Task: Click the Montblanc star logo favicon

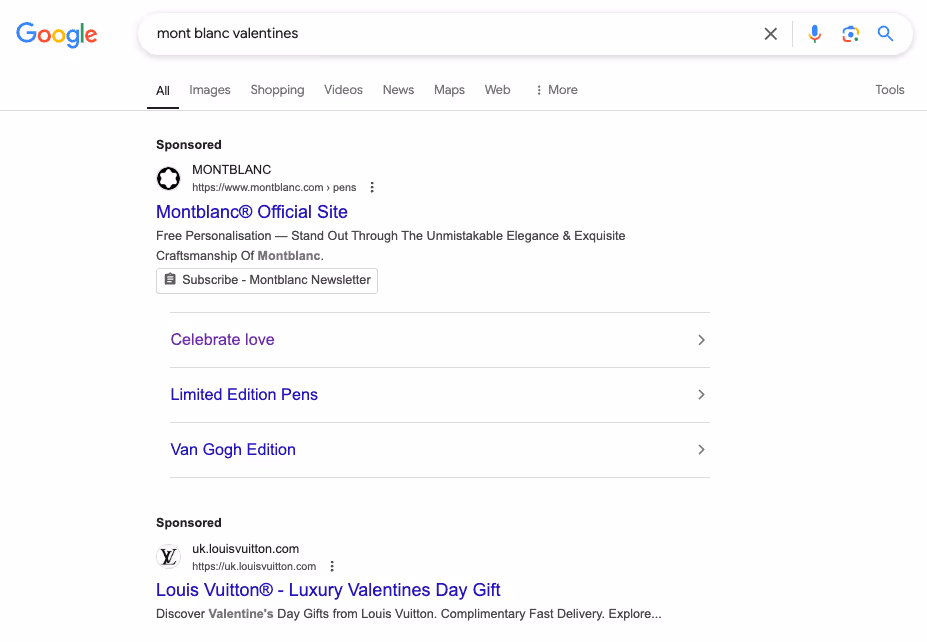Action: 168,178
